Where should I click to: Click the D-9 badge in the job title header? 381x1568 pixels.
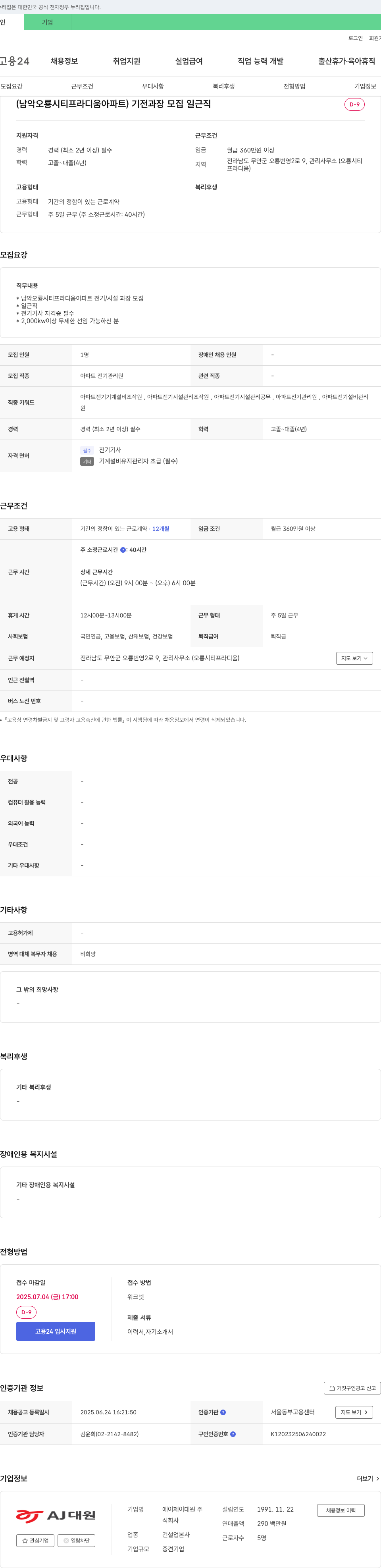point(354,104)
